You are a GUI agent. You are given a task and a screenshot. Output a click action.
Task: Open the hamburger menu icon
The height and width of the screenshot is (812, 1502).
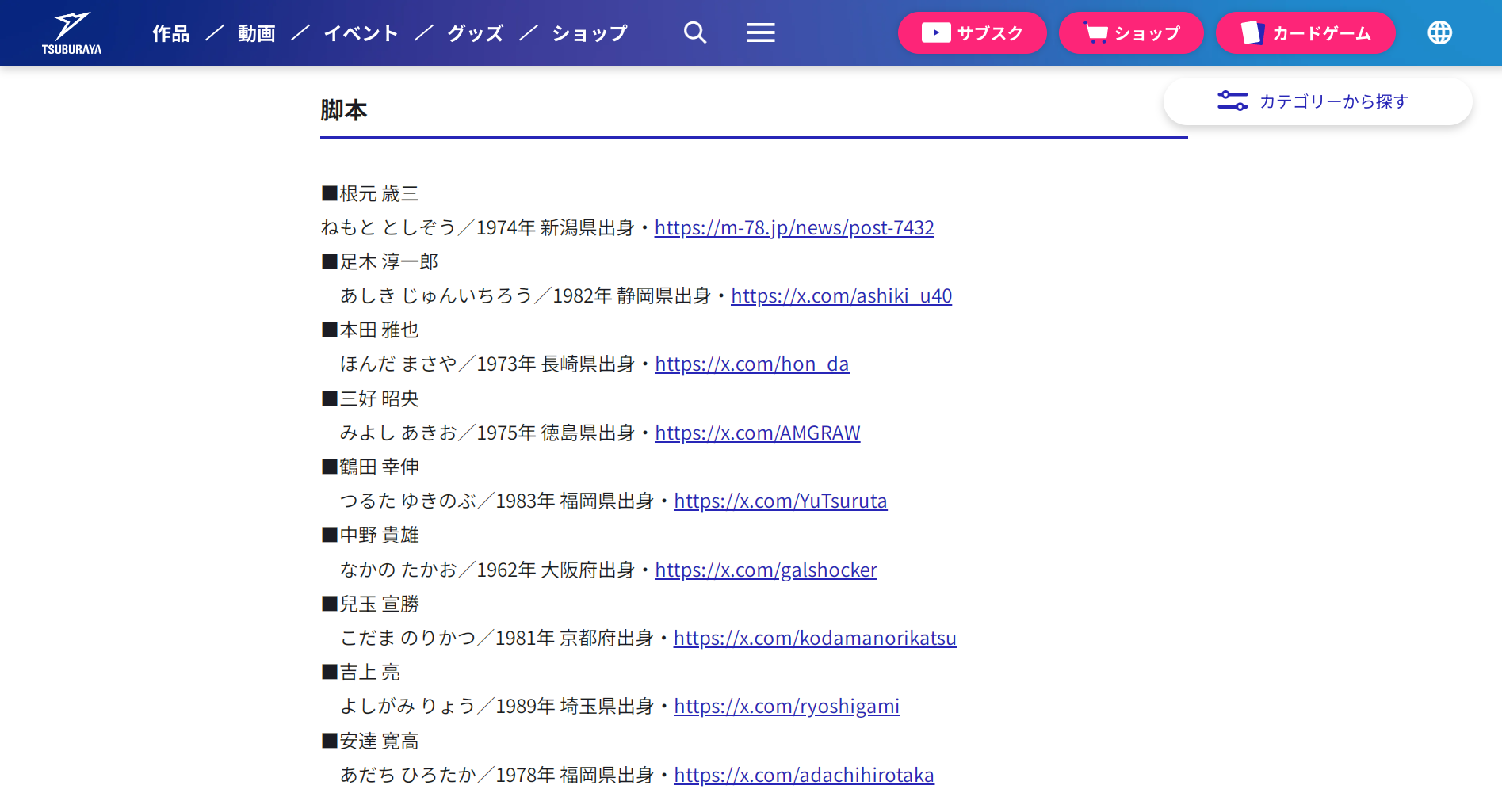[x=761, y=32]
